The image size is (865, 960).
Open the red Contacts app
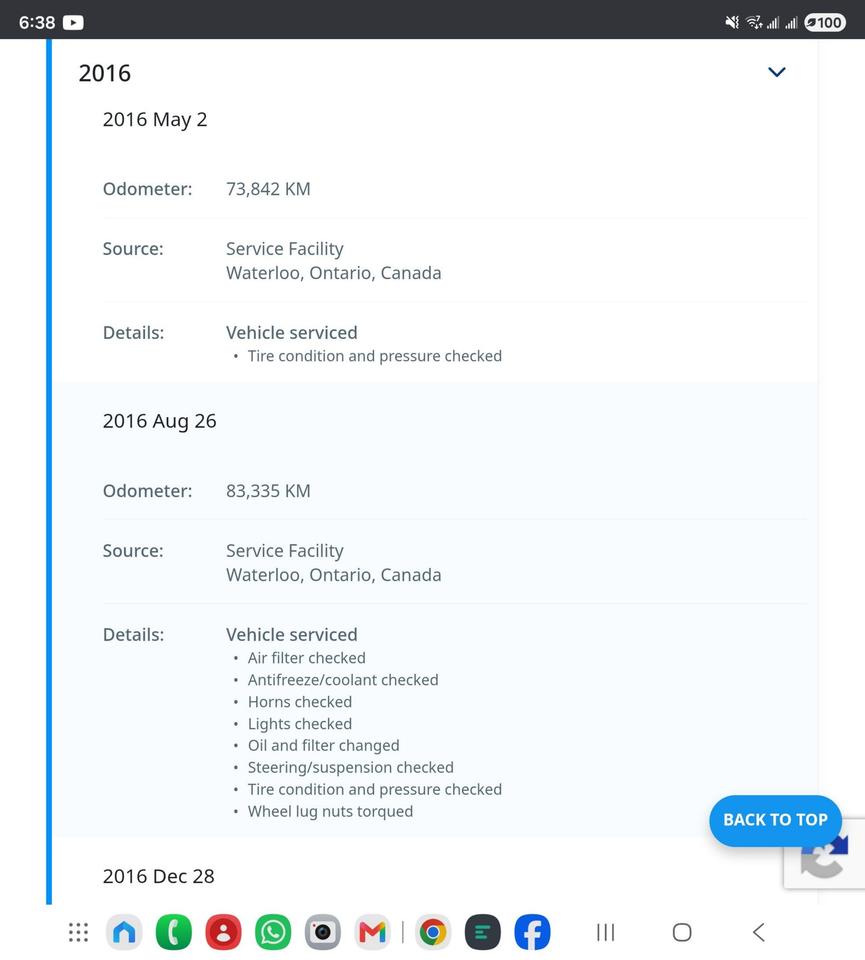click(223, 932)
